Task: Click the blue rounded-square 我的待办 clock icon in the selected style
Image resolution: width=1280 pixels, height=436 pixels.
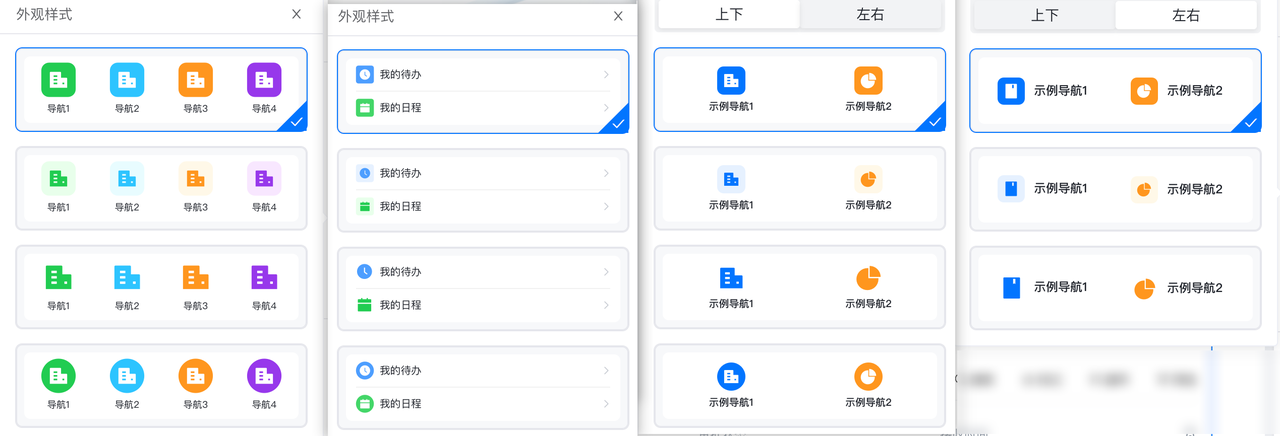Action: coord(365,75)
